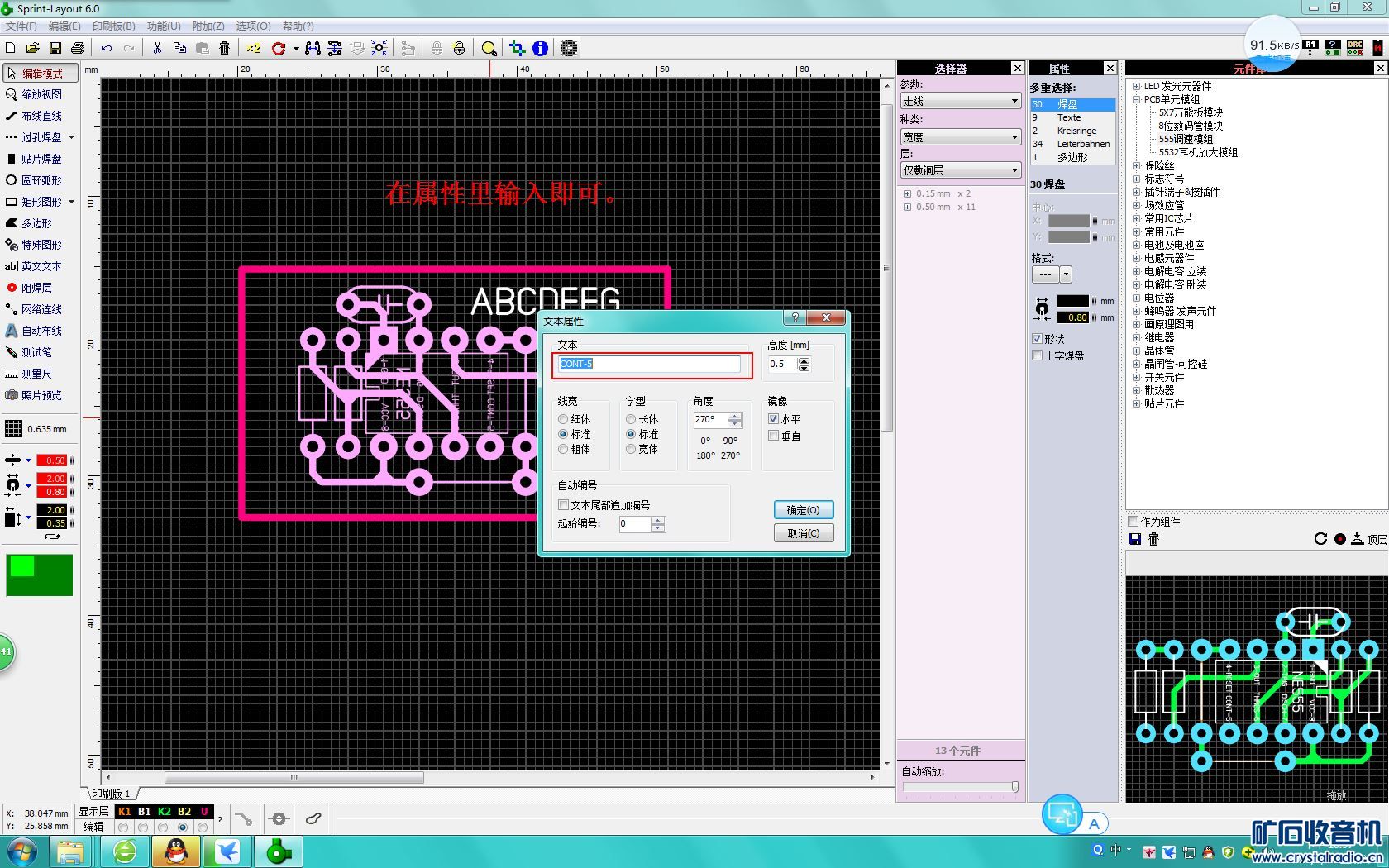Uncheck the 水平 mirror checkbox
Image resolution: width=1389 pixels, height=868 pixels.
tap(774, 419)
